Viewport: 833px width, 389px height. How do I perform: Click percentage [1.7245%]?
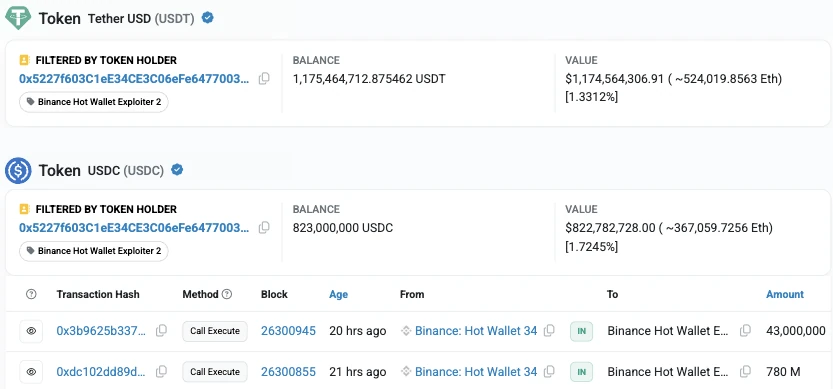click(x=592, y=246)
